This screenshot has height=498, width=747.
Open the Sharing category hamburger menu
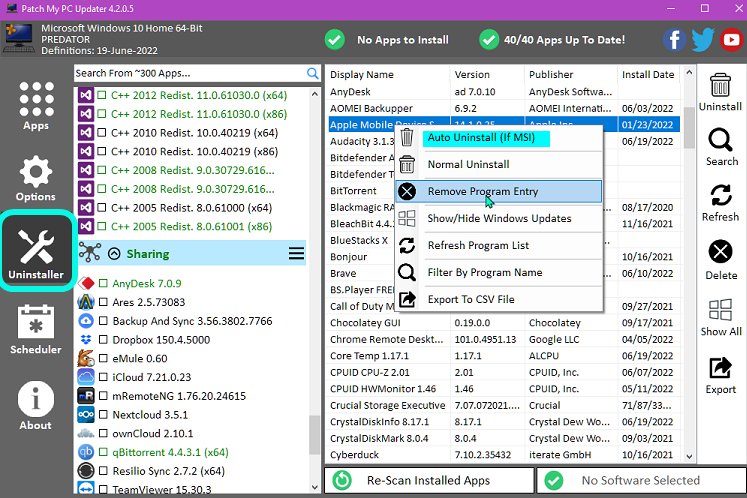coord(296,253)
